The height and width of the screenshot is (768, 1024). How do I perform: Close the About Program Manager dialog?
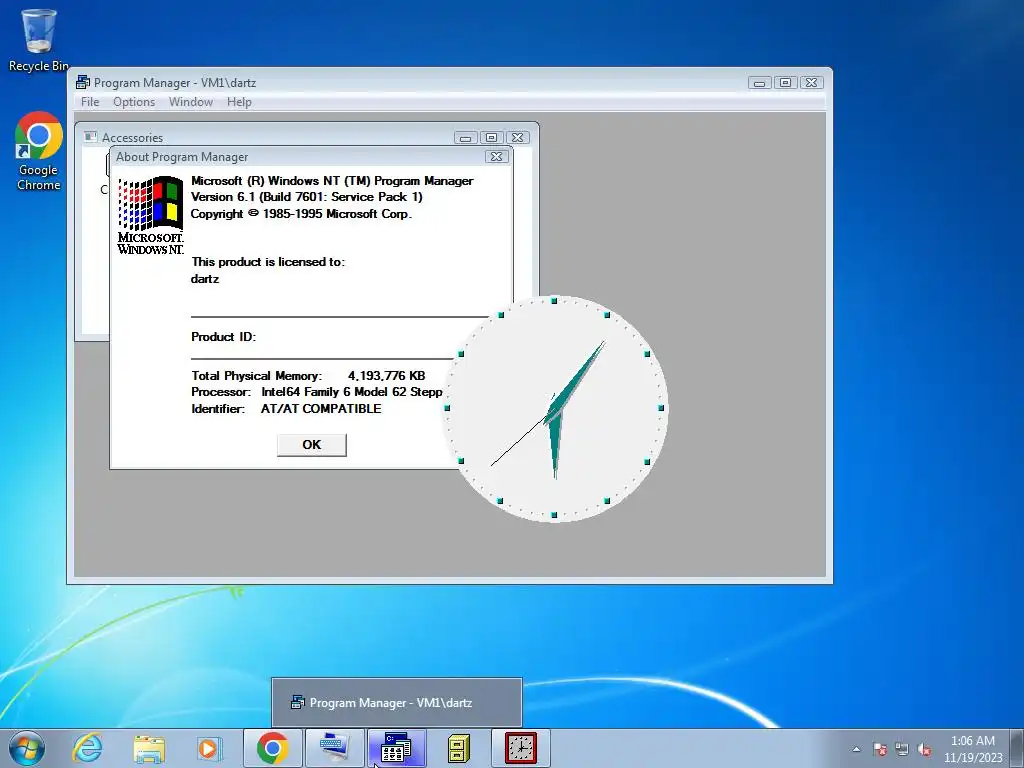coord(496,157)
